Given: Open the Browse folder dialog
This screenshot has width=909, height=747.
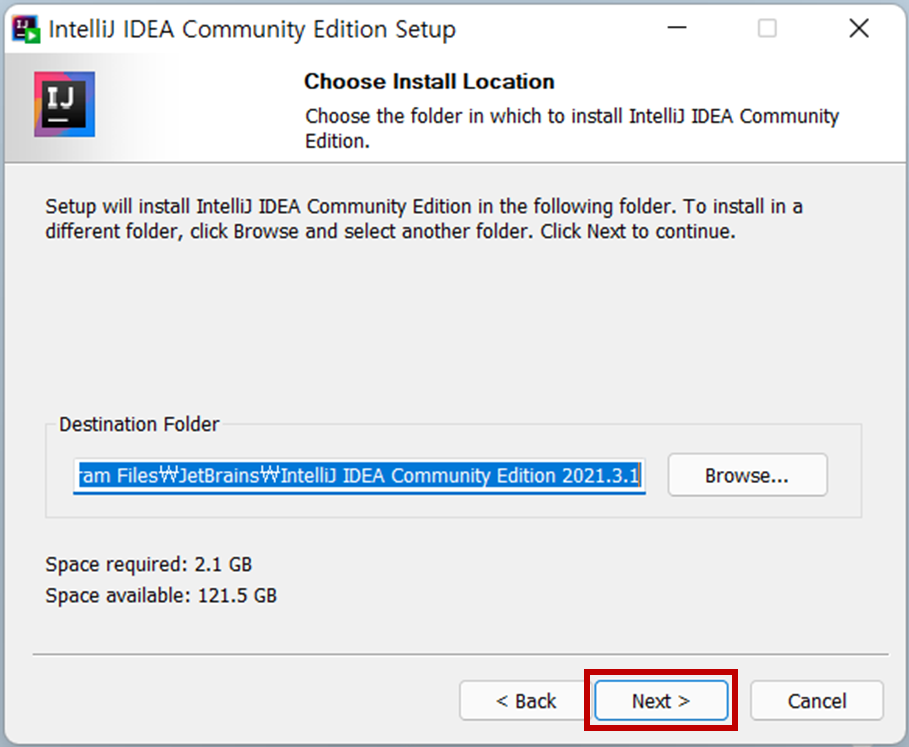Looking at the screenshot, I should point(747,475).
